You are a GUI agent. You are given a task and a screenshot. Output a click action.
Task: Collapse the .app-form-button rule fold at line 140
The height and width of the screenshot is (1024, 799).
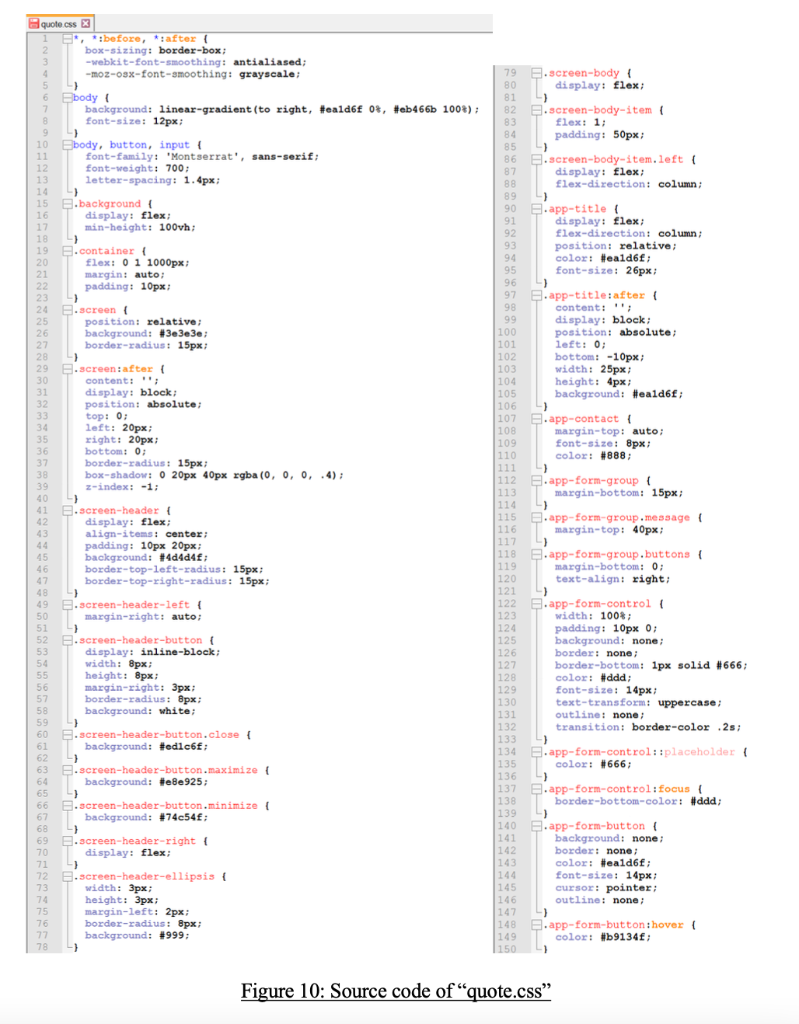536,826
